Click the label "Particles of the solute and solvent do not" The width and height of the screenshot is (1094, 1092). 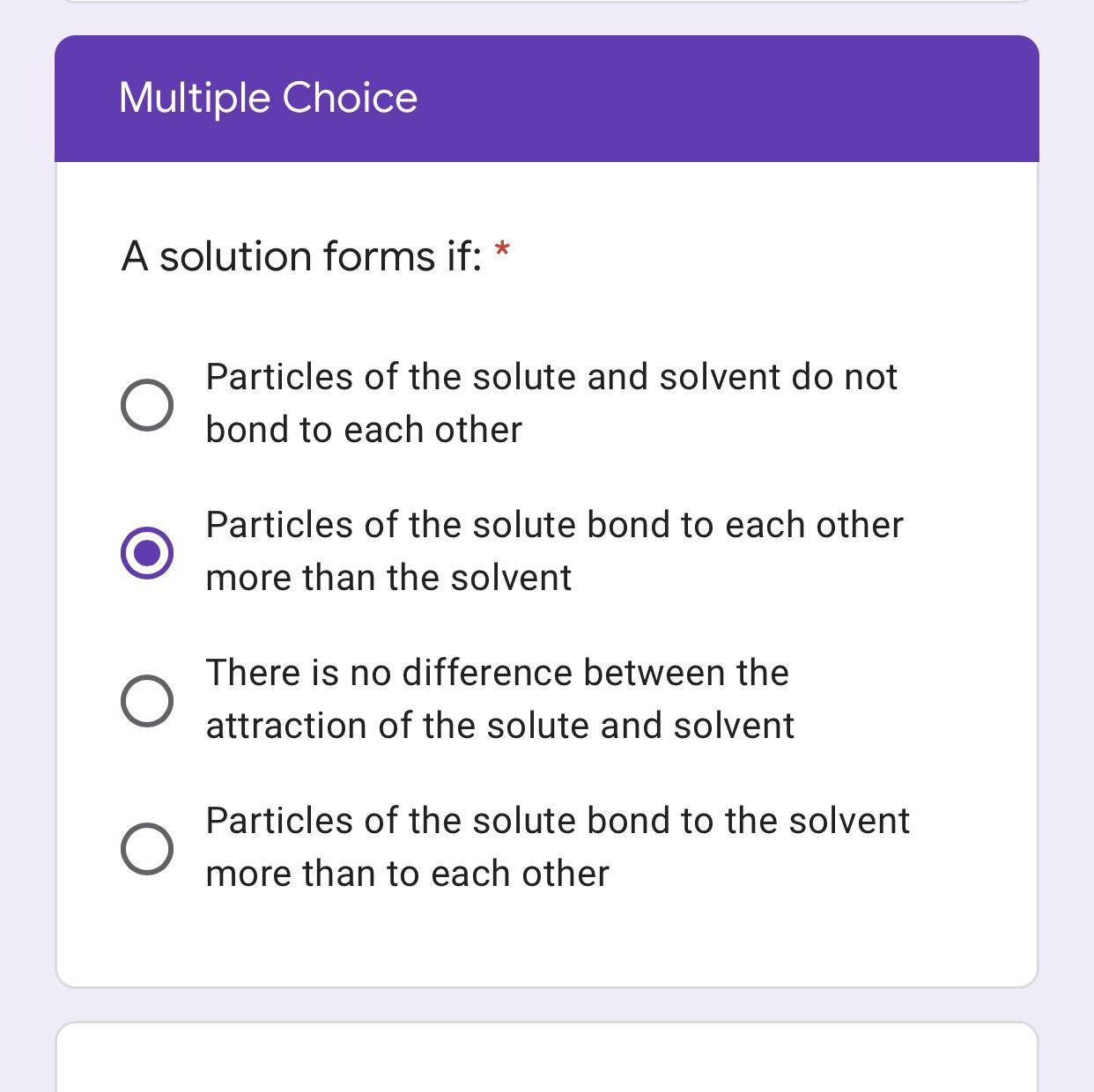tap(551, 377)
